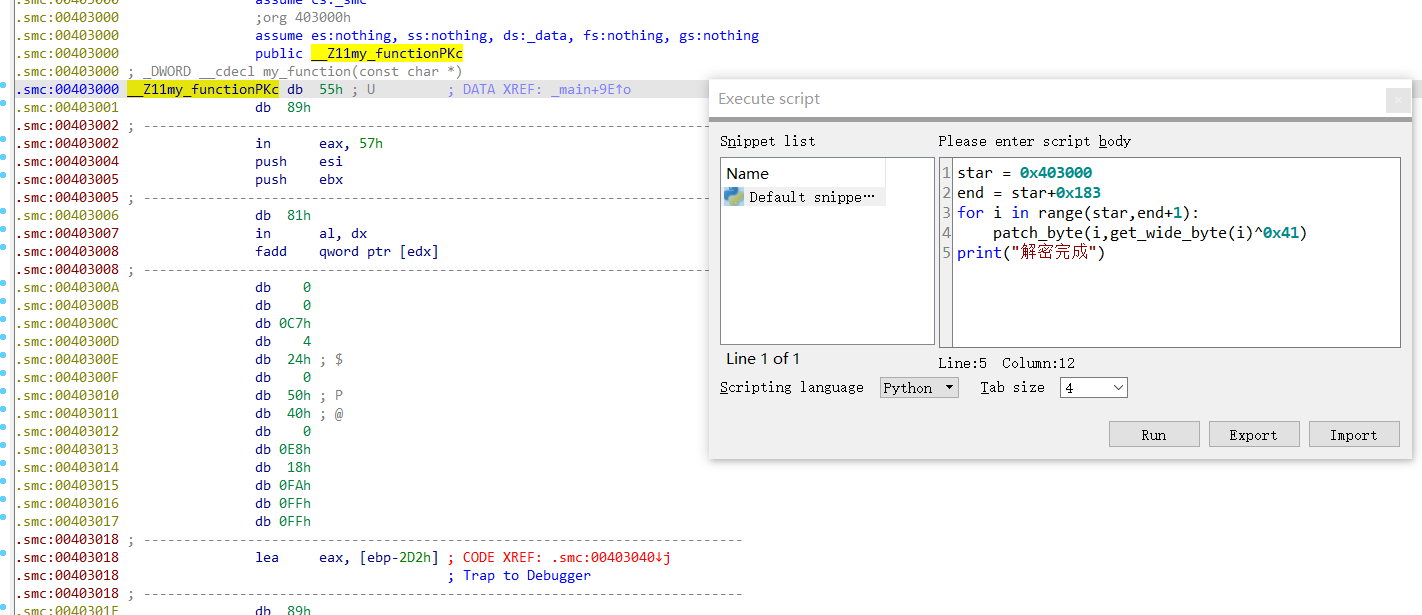The height and width of the screenshot is (615, 1422).
Task: Follow the 'CODE XREF: .smc:00403040↓j' reference
Action: tap(567, 557)
